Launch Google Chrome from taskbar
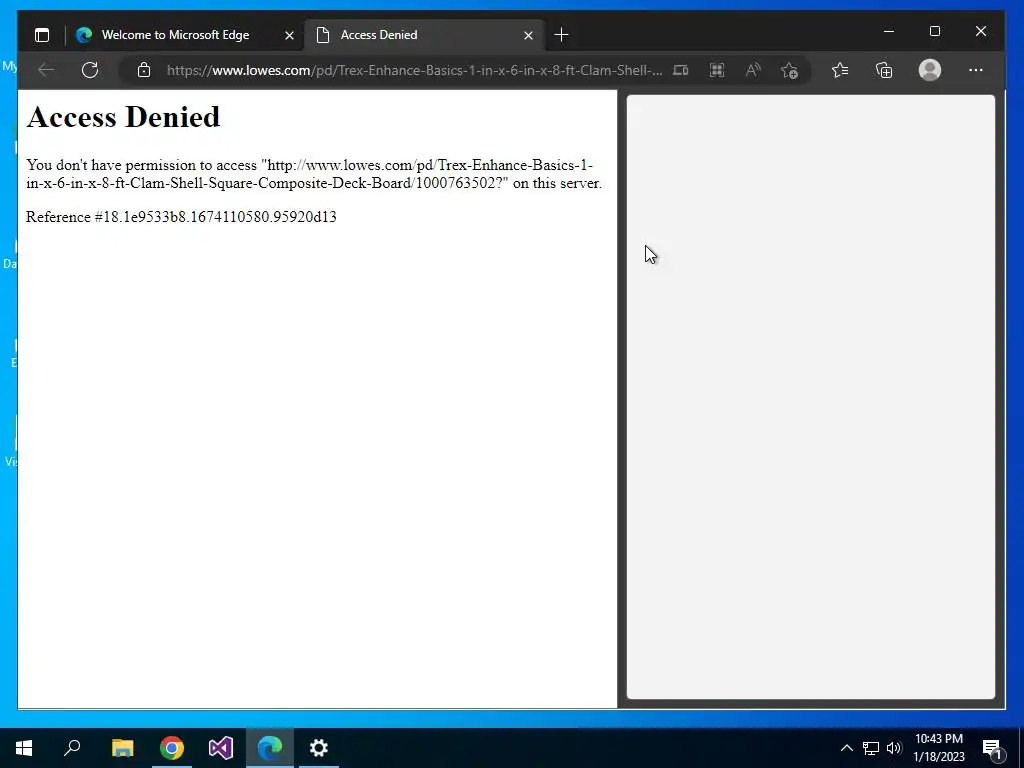This screenshot has height=768, width=1024. point(172,748)
